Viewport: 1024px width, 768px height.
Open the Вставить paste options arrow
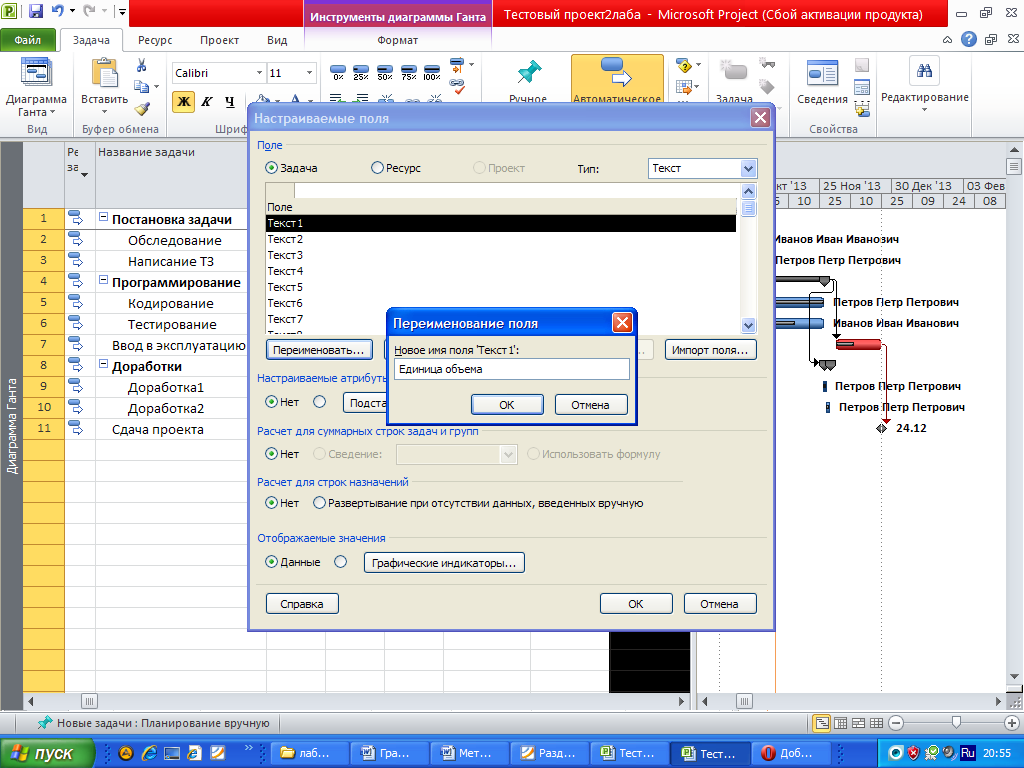point(104,112)
